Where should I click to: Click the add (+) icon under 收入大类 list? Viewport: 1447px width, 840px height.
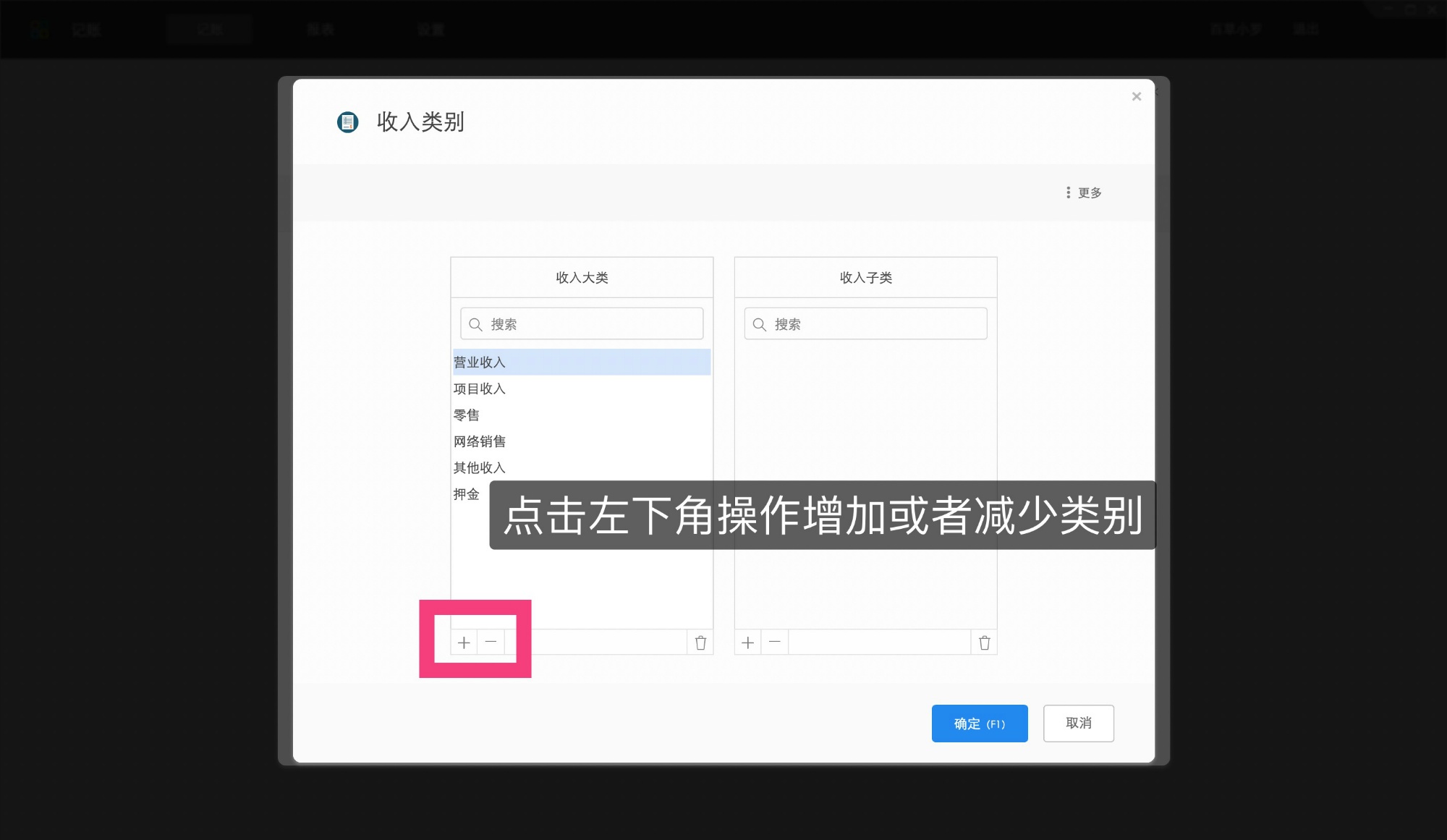point(464,642)
